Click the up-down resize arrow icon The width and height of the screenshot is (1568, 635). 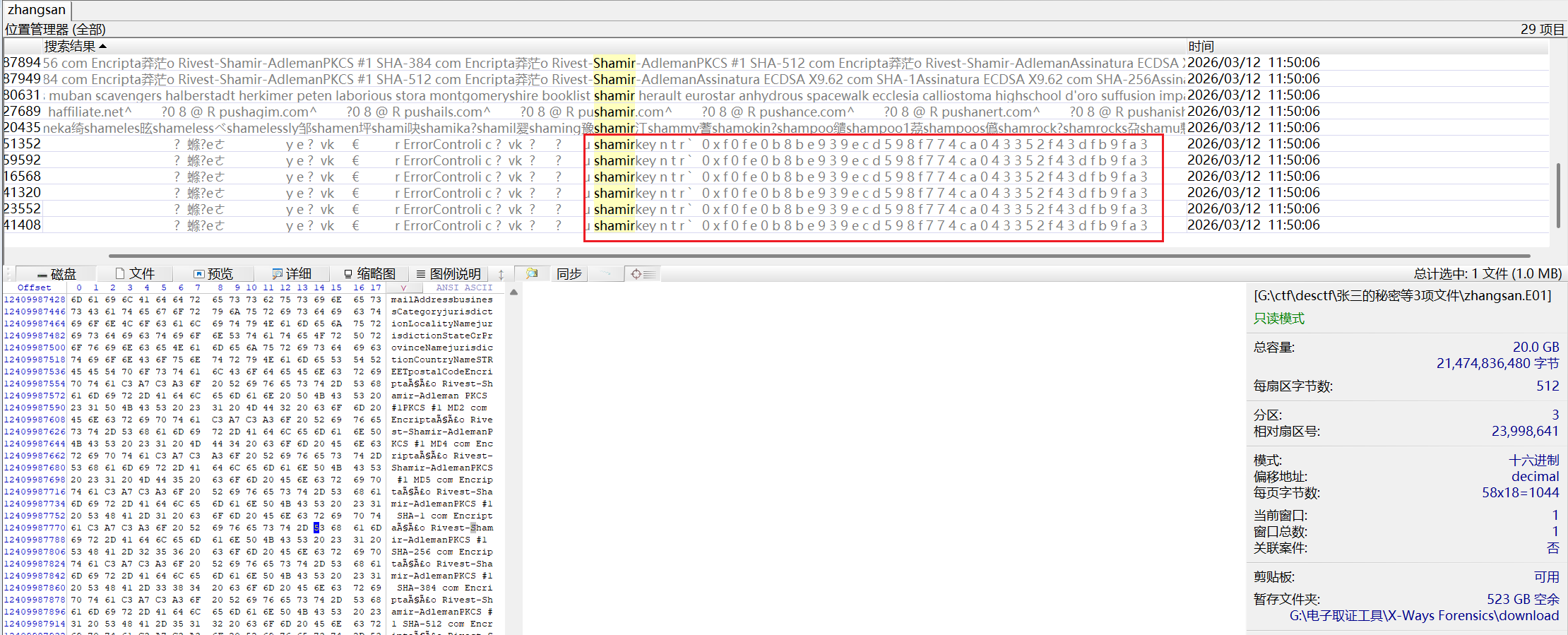[501, 274]
